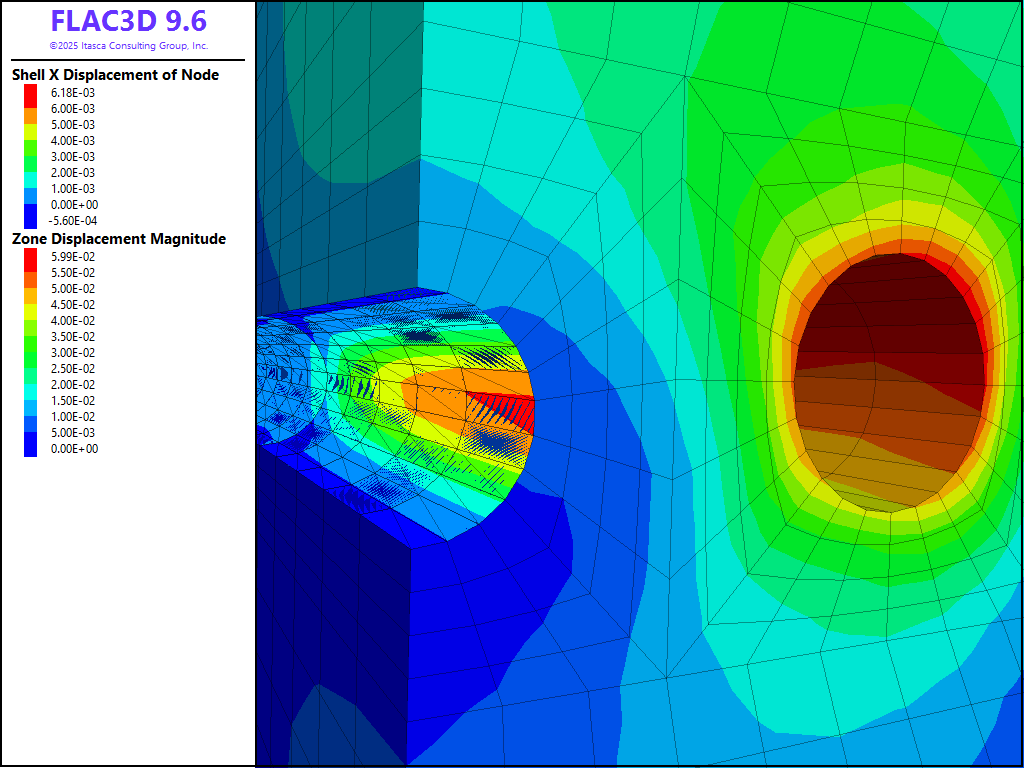
Task: Select the Shell X Displacement of Node heading
Action: point(115,75)
